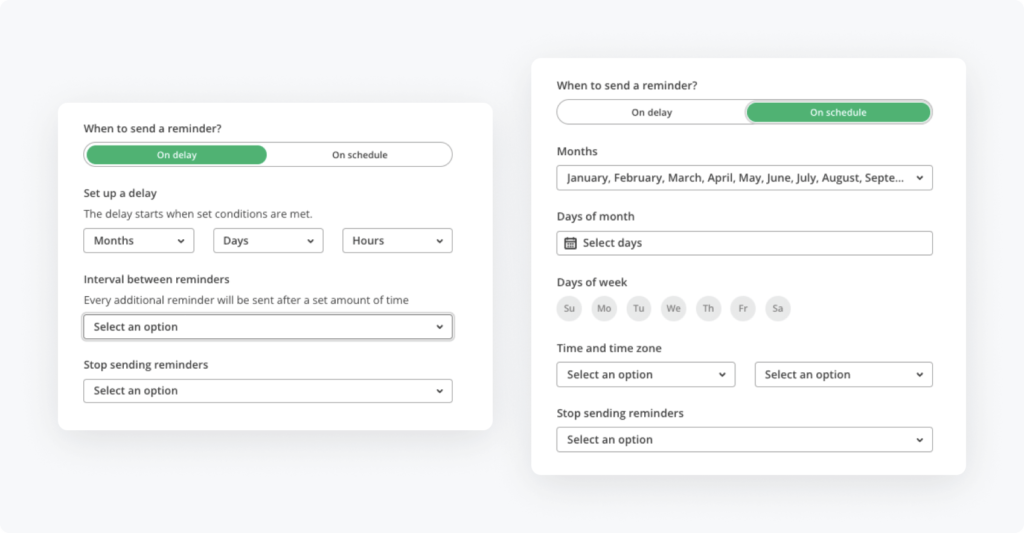
Task: Switch to On delay tab in left card
Action: [177, 155]
